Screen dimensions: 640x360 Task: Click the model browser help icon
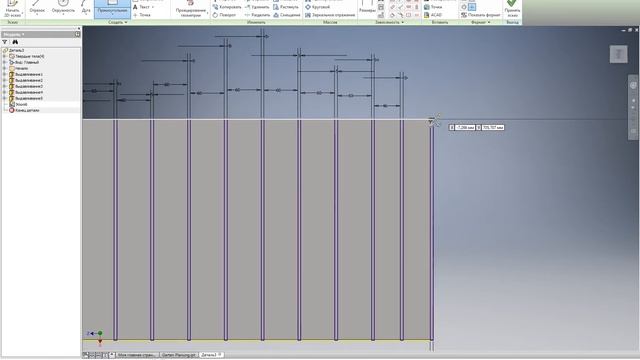coord(77,35)
